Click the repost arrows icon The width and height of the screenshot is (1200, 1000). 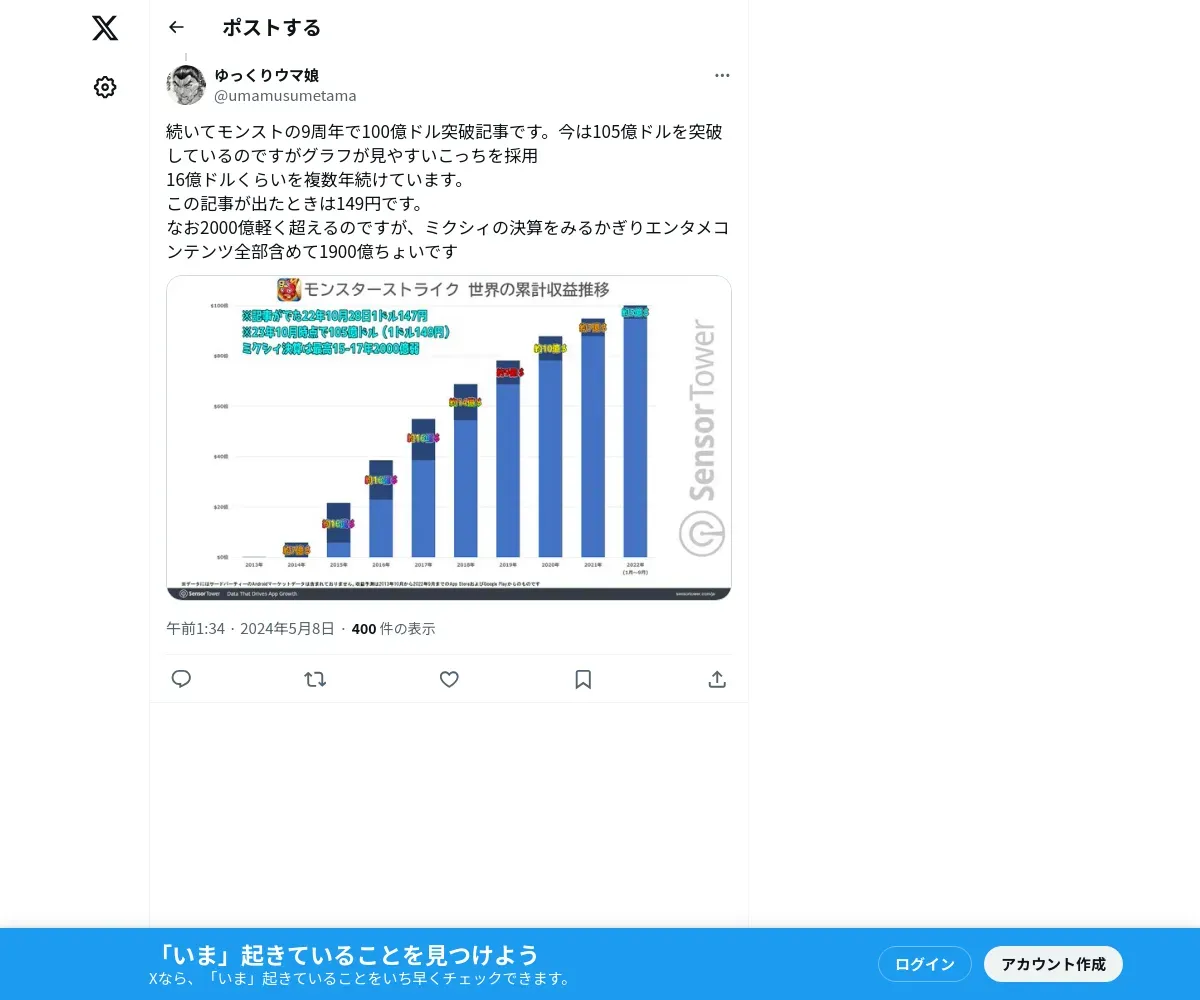[315, 679]
